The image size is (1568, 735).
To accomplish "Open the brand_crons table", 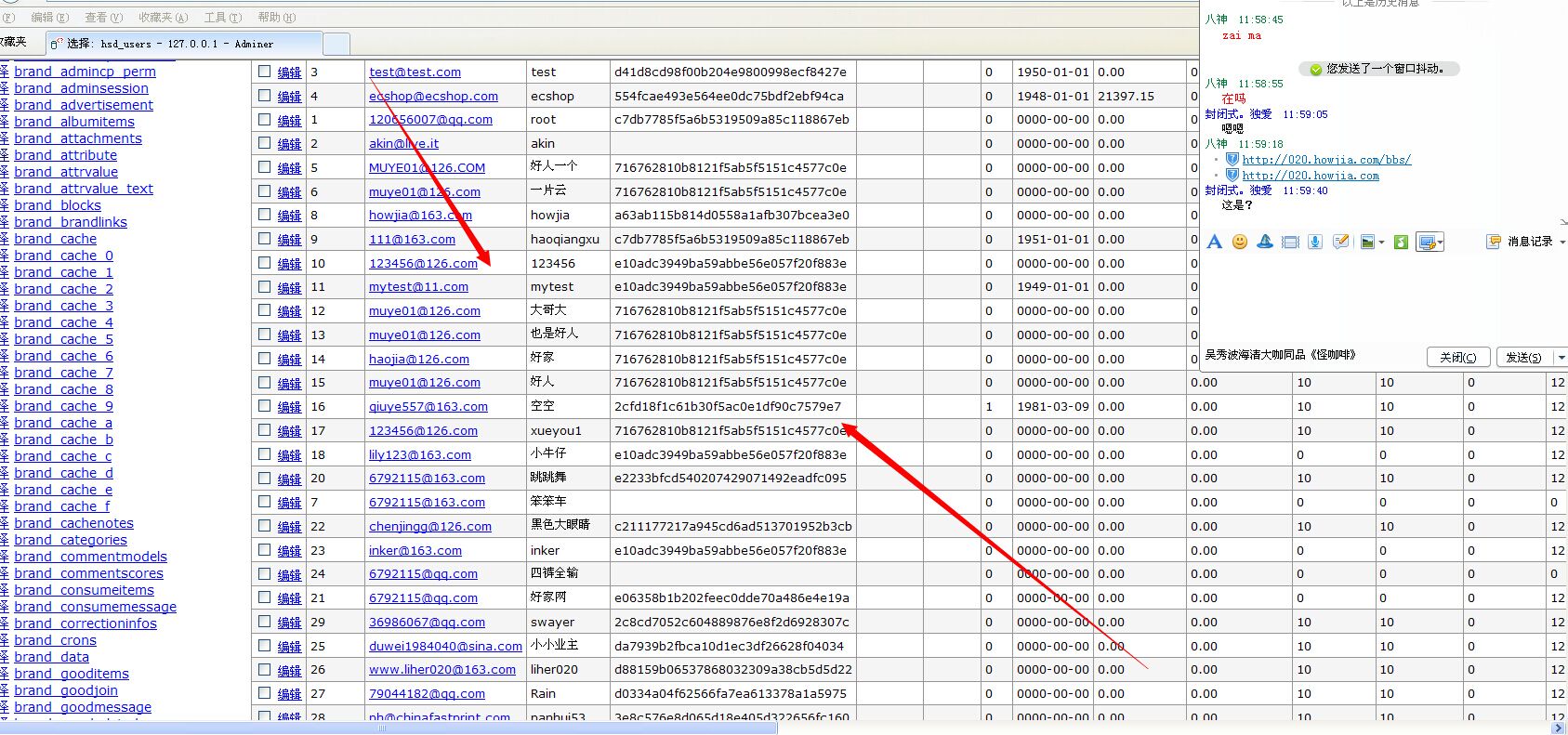I will tap(55, 640).
